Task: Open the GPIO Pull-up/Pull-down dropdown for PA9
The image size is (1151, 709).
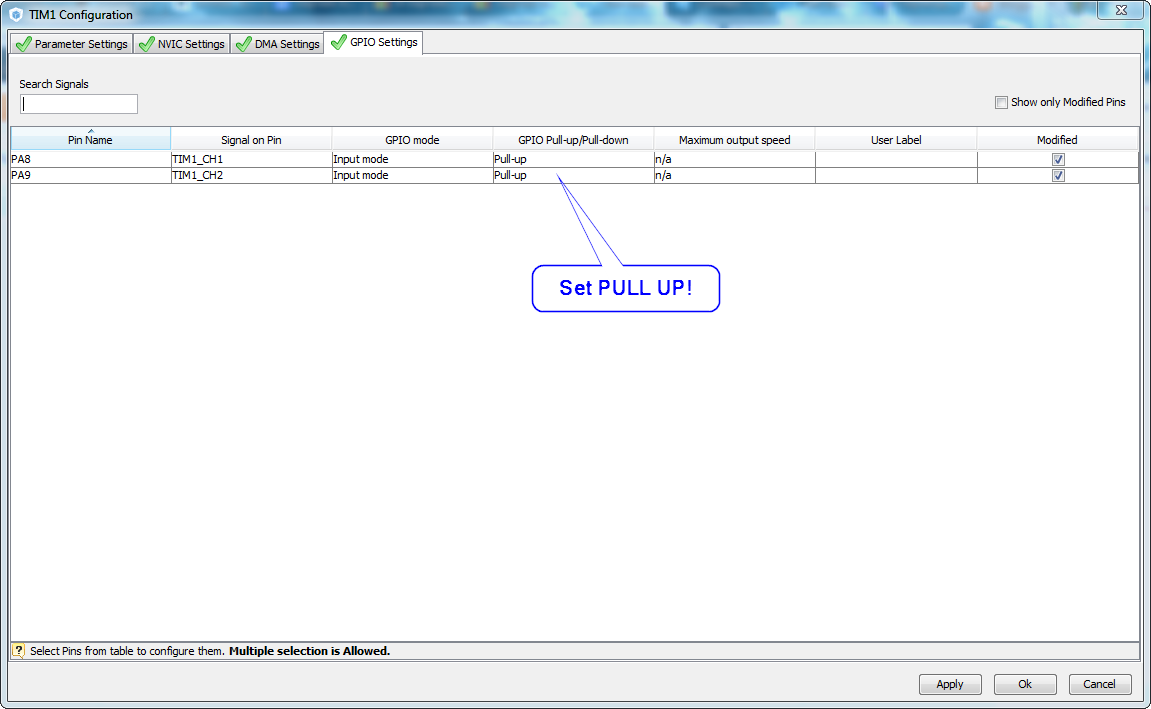Action: [x=571, y=175]
